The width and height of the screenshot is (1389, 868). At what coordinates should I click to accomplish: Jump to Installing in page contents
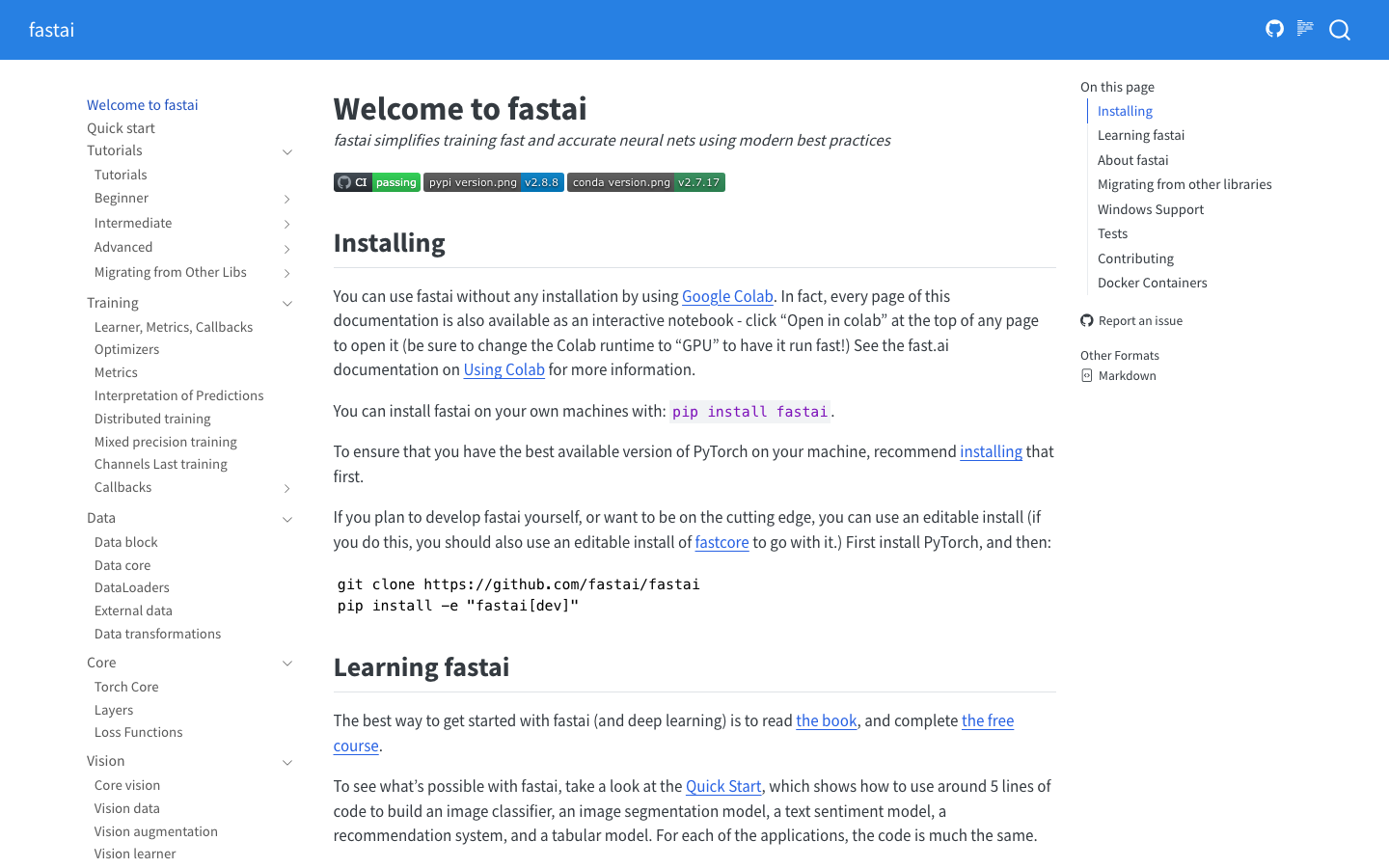tap(1125, 111)
